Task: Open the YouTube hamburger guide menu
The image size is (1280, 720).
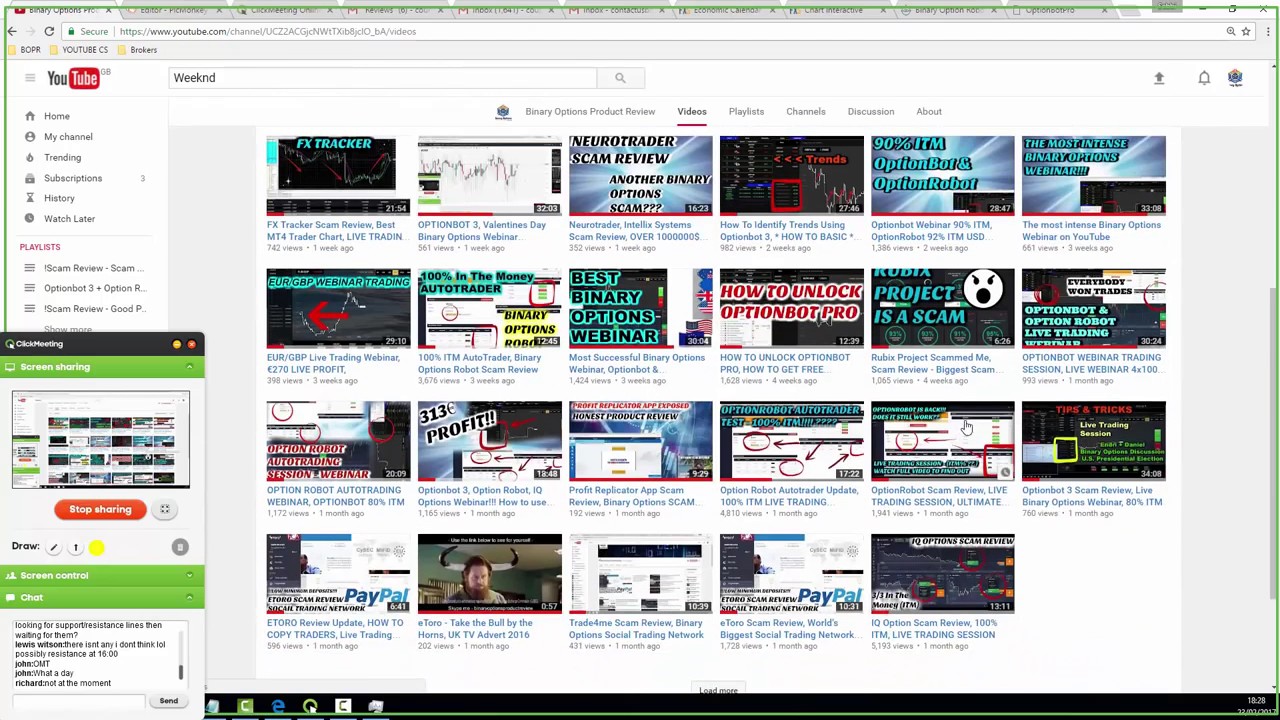Action: tap(30, 78)
